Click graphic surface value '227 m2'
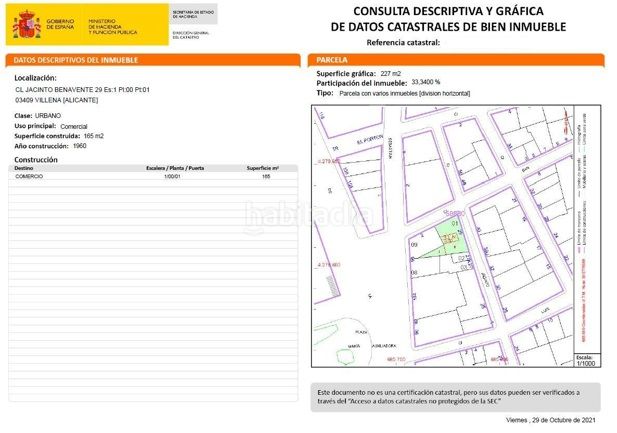The height and width of the screenshot is (433, 617). tap(391, 74)
